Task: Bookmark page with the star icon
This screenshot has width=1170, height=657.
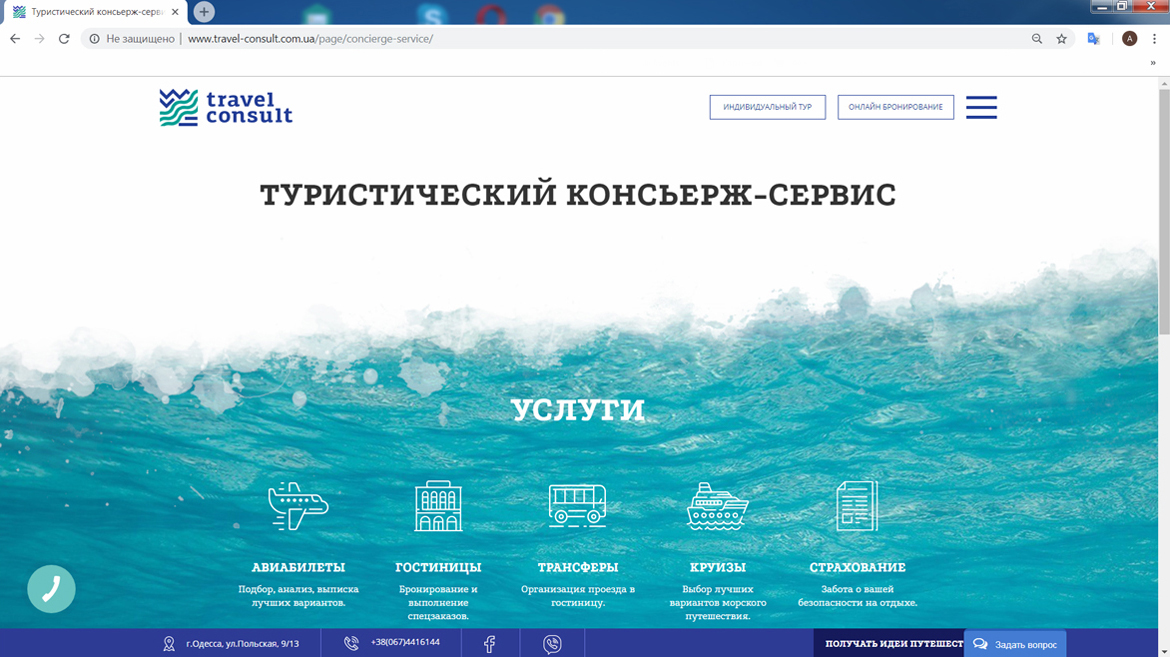Action: point(1062,39)
